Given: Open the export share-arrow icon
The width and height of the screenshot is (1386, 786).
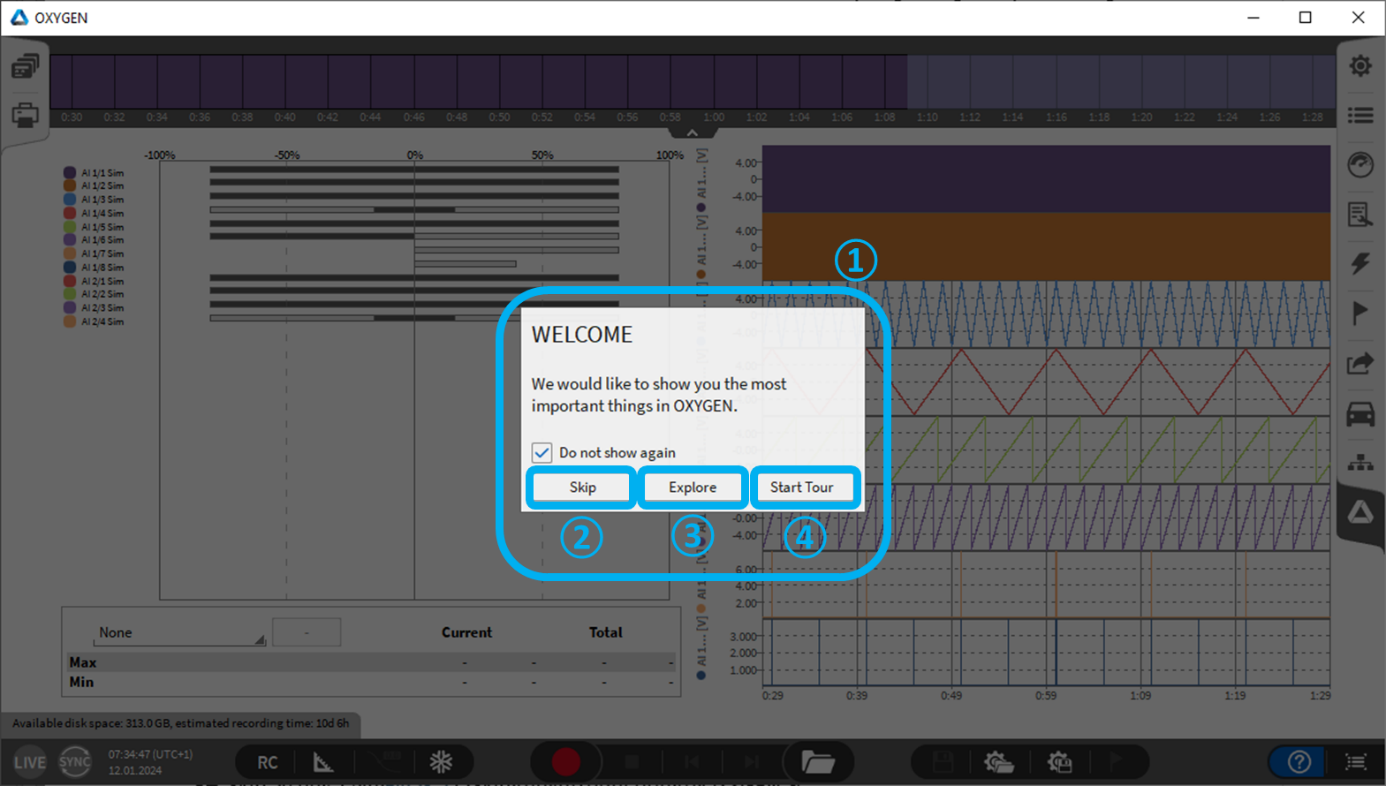Looking at the screenshot, I should pos(1360,363).
